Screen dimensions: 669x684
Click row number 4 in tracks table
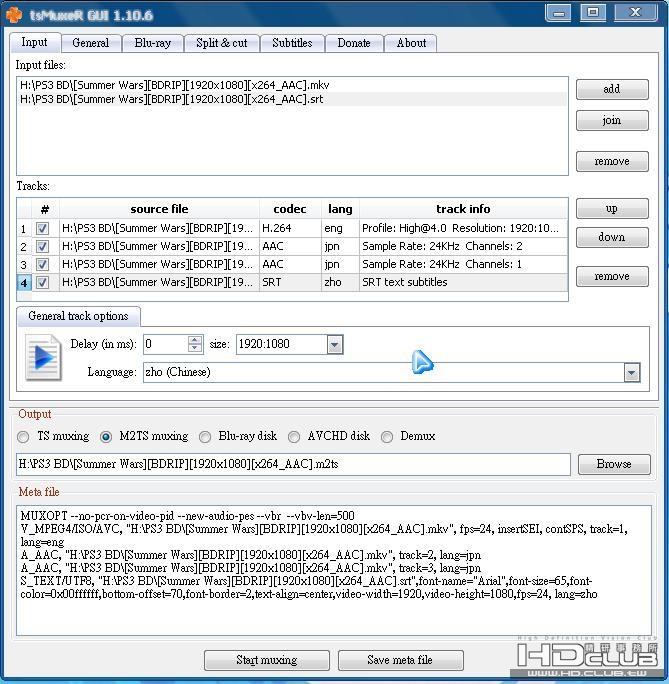click(x=24, y=283)
